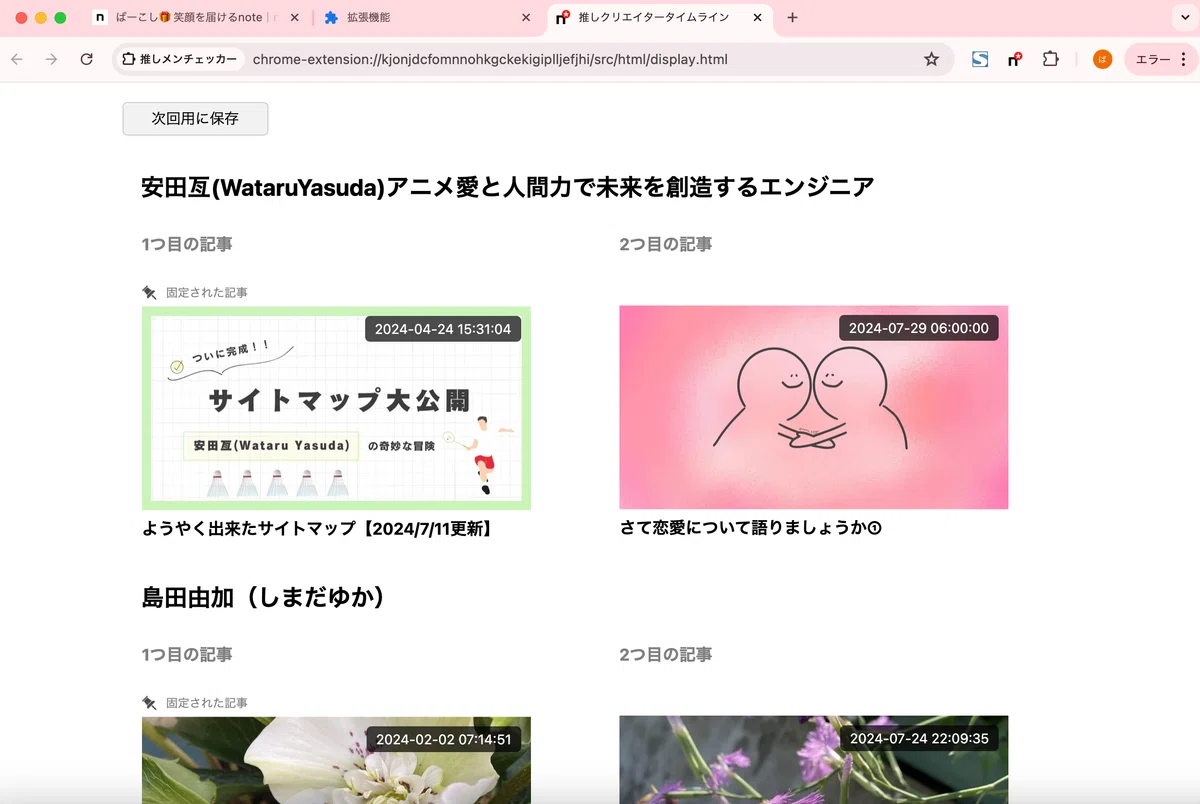Close the 拡張機能 tab
The width and height of the screenshot is (1200, 804).
[526, 18]
